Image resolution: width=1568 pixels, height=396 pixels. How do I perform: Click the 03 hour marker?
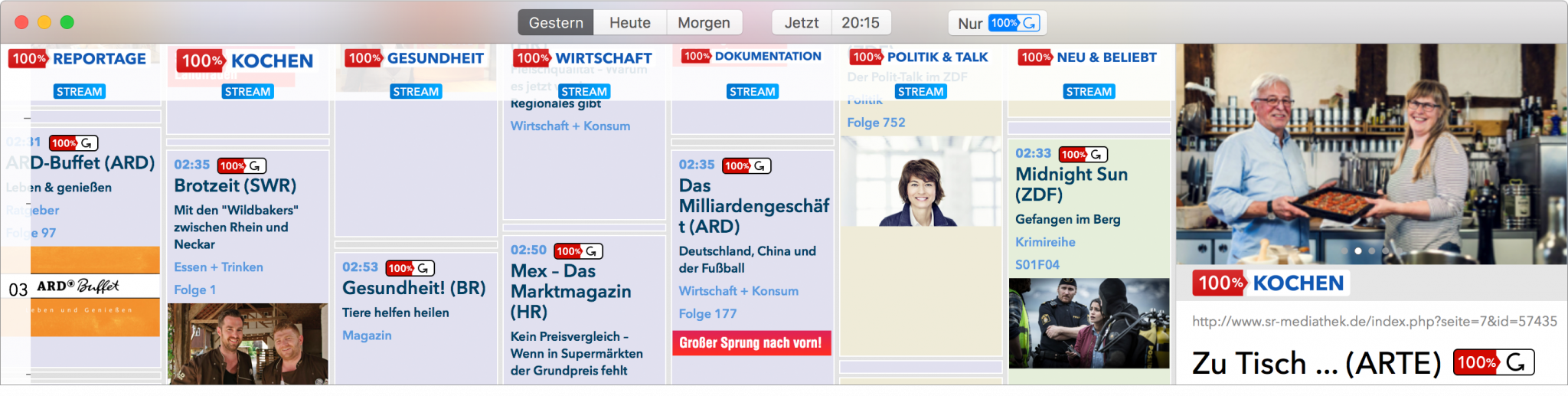pos(18,290)
